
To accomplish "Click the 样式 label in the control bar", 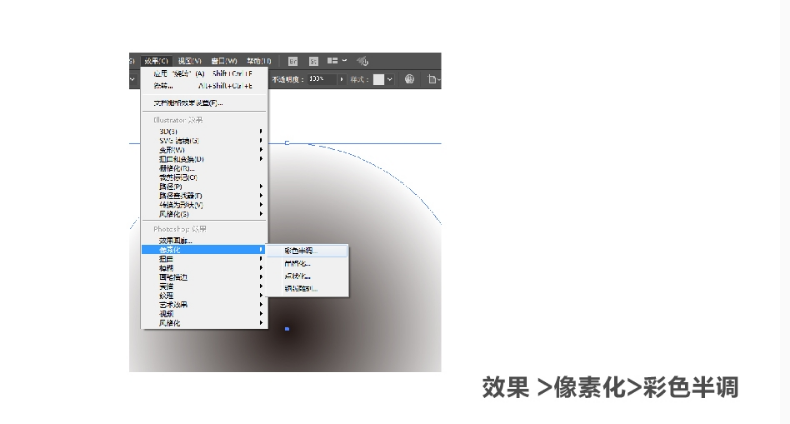I will 360,80.
